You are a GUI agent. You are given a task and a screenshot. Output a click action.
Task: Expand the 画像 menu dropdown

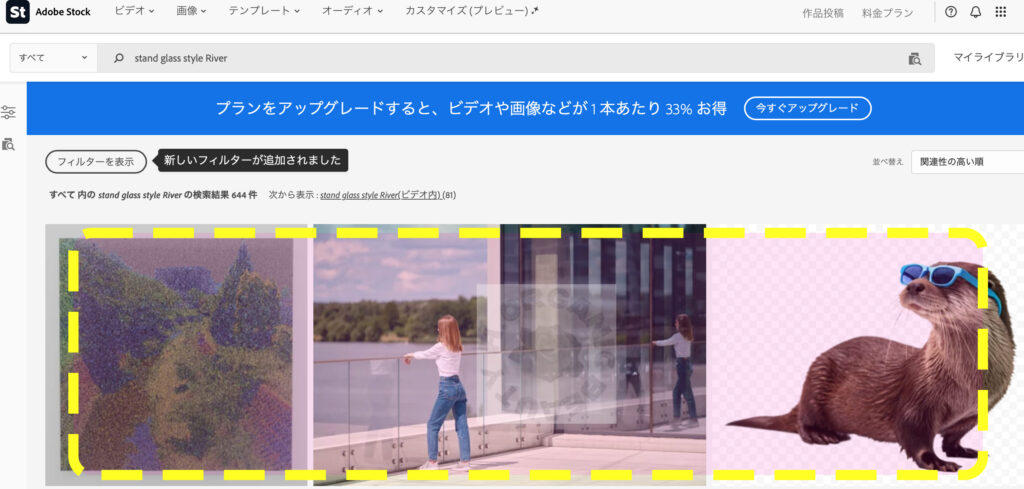point(190,11)
